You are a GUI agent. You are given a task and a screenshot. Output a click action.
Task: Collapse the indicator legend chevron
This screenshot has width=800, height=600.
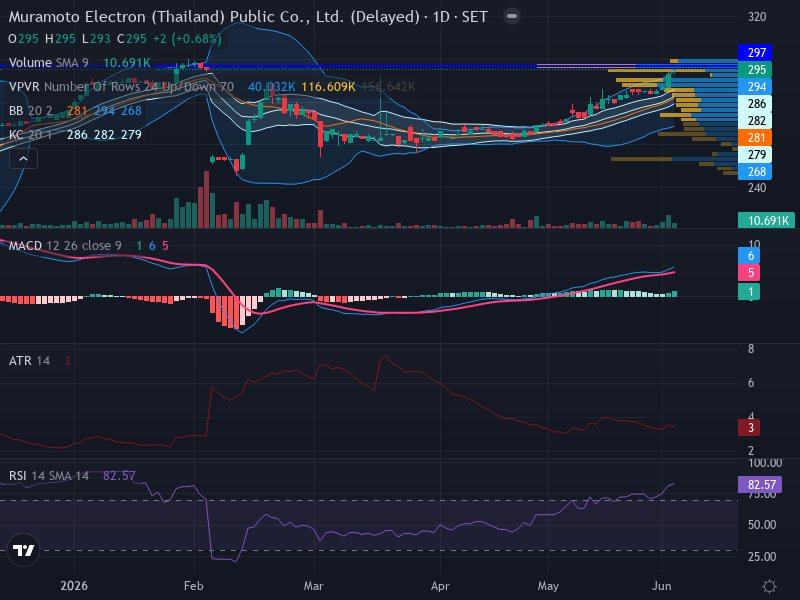pyautogui.click(x=23, y=159)
